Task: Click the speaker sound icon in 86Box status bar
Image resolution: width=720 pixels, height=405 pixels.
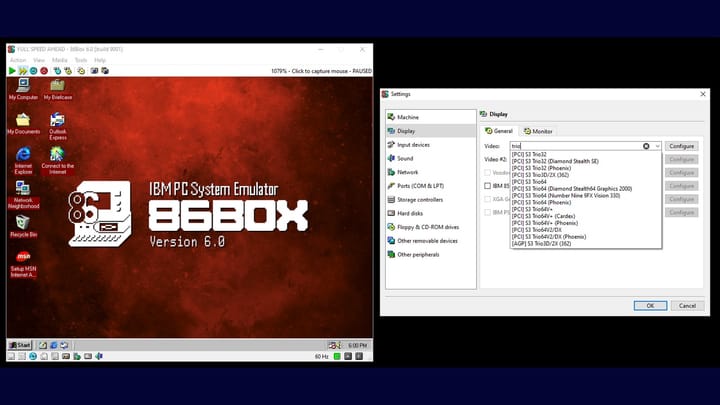Action: pyautogui.click(x=99, y=356)
